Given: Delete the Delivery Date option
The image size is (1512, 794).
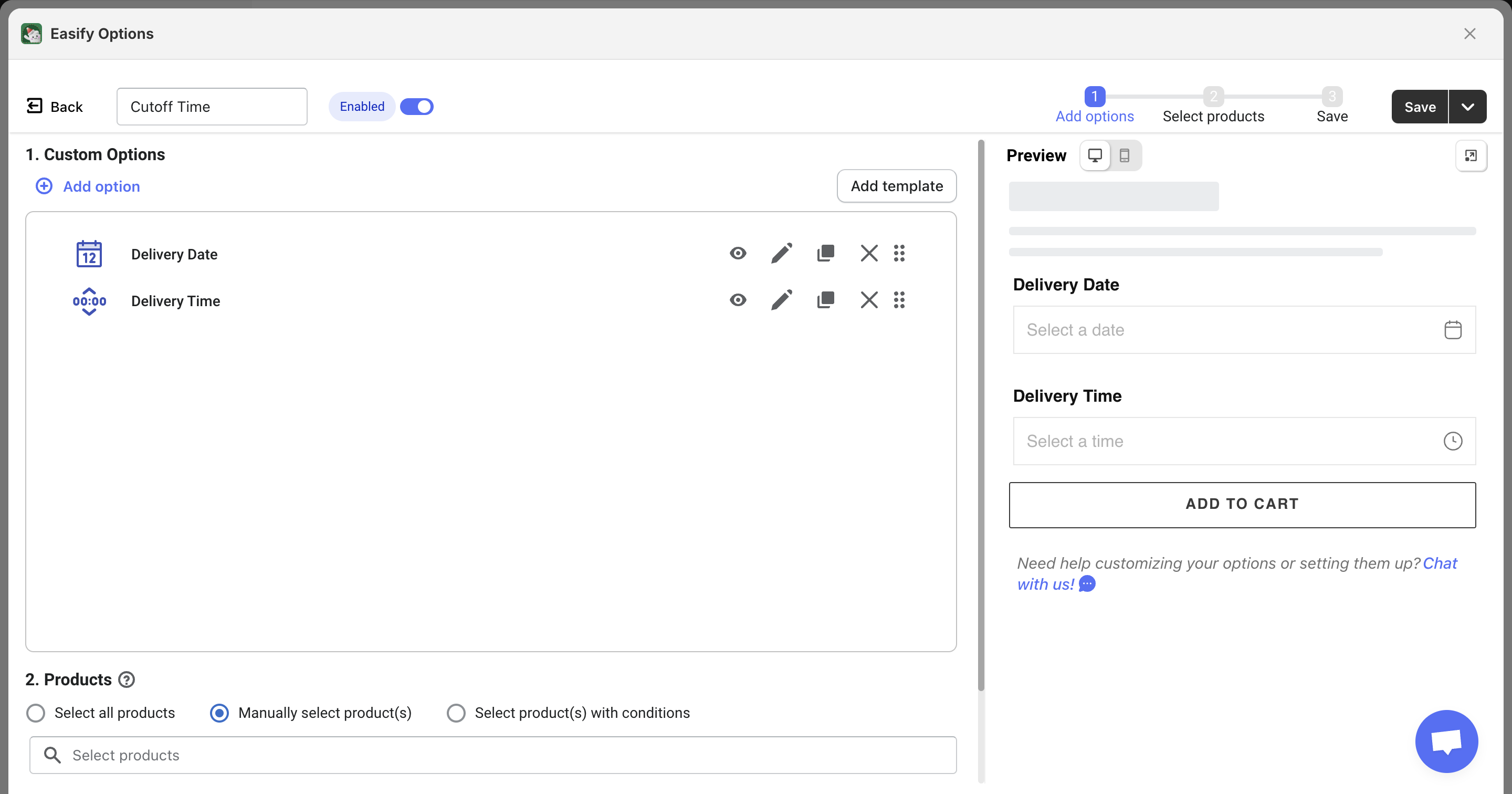Looking at the screenshot, I should pyautogui.click(x=869, y=253).
